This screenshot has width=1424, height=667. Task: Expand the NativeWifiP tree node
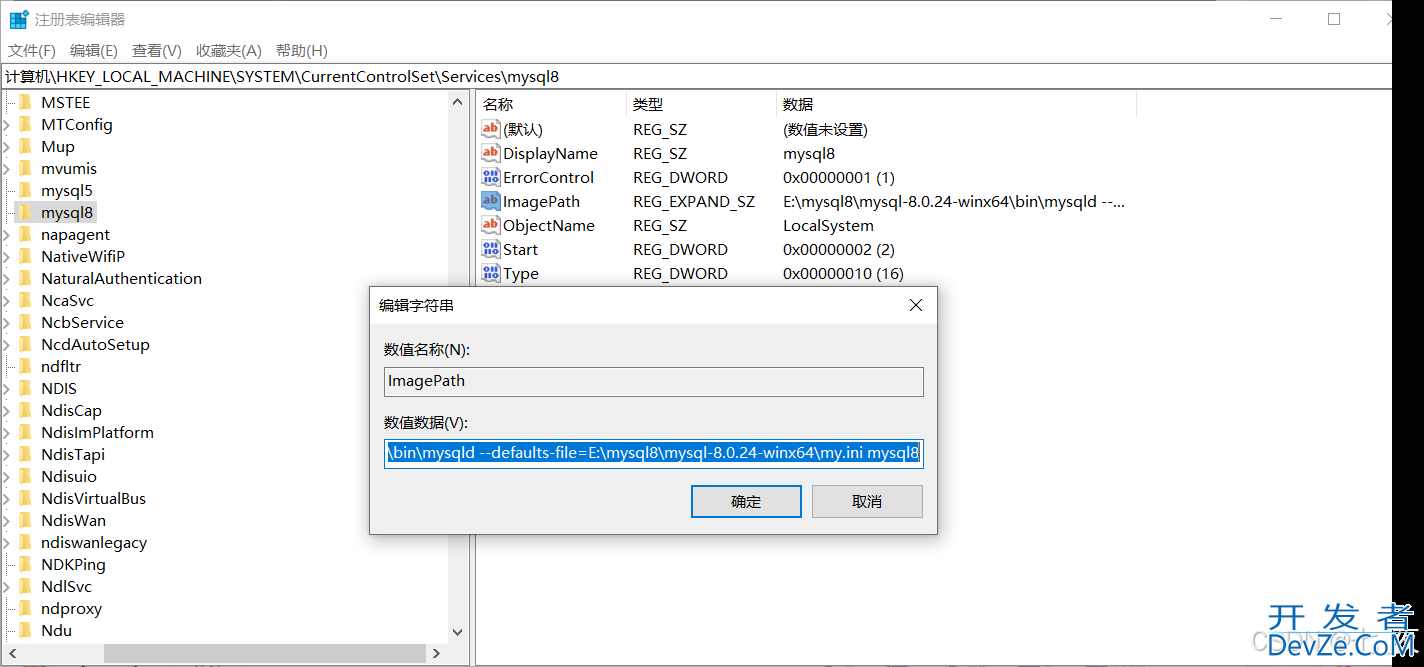[6, 256]
